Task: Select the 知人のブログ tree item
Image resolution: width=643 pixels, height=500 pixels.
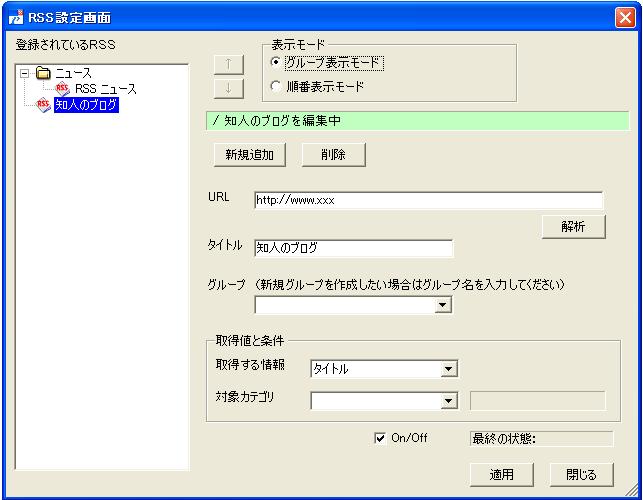Action: pos(87,104)
